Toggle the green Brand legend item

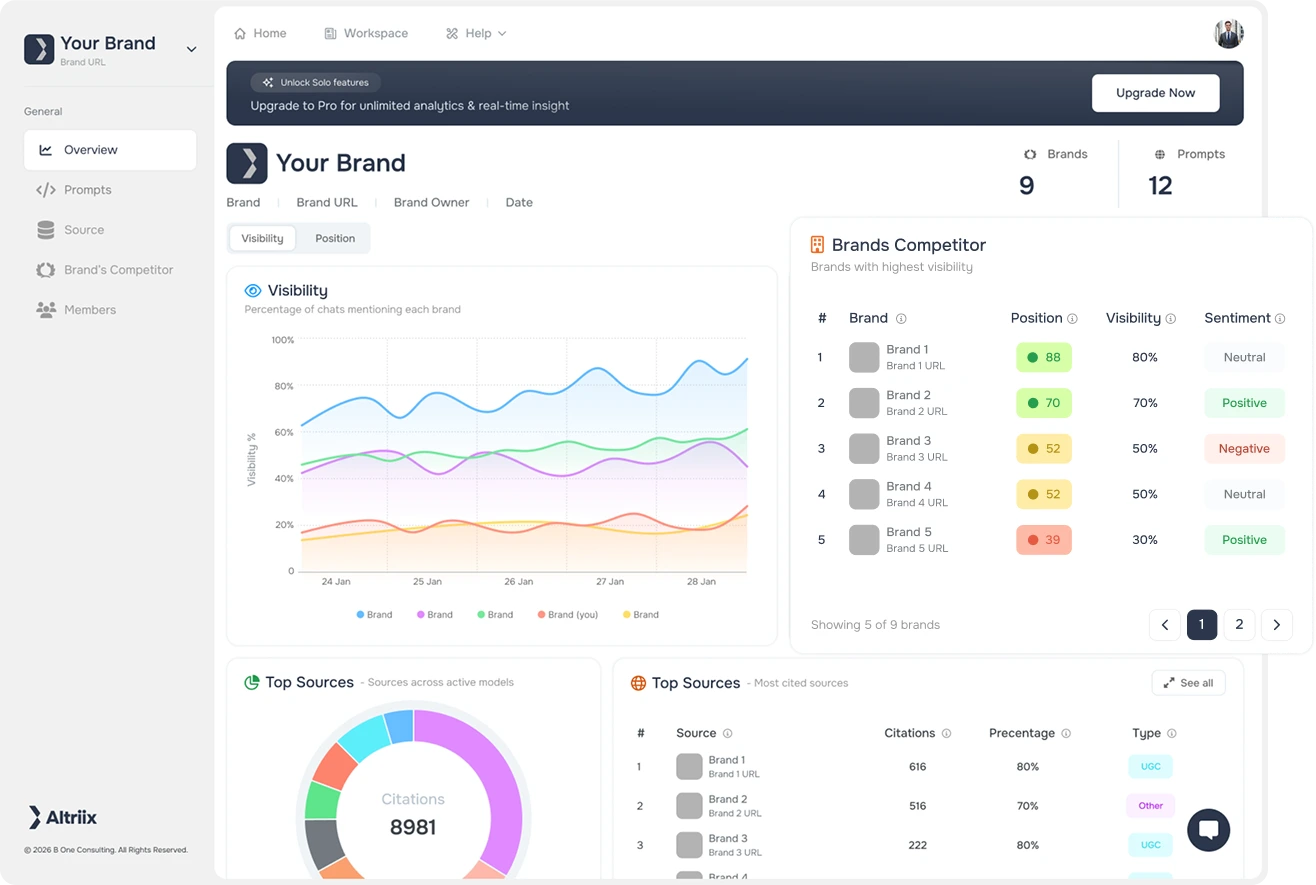[x=495, y=615]
